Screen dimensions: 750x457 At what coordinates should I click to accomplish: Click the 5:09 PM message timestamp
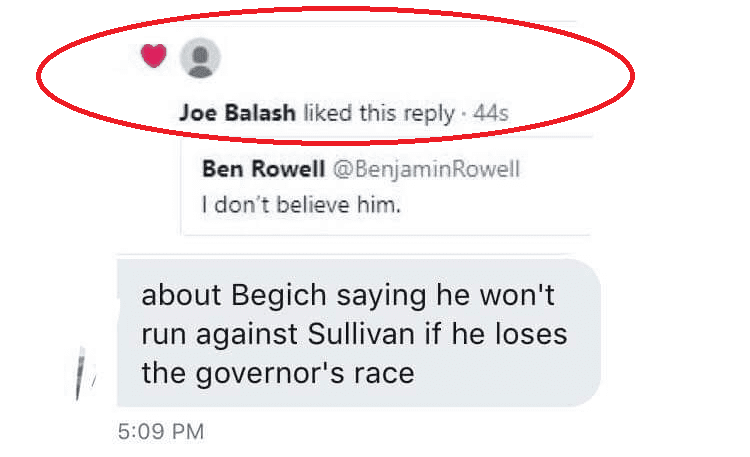point(161,432)
